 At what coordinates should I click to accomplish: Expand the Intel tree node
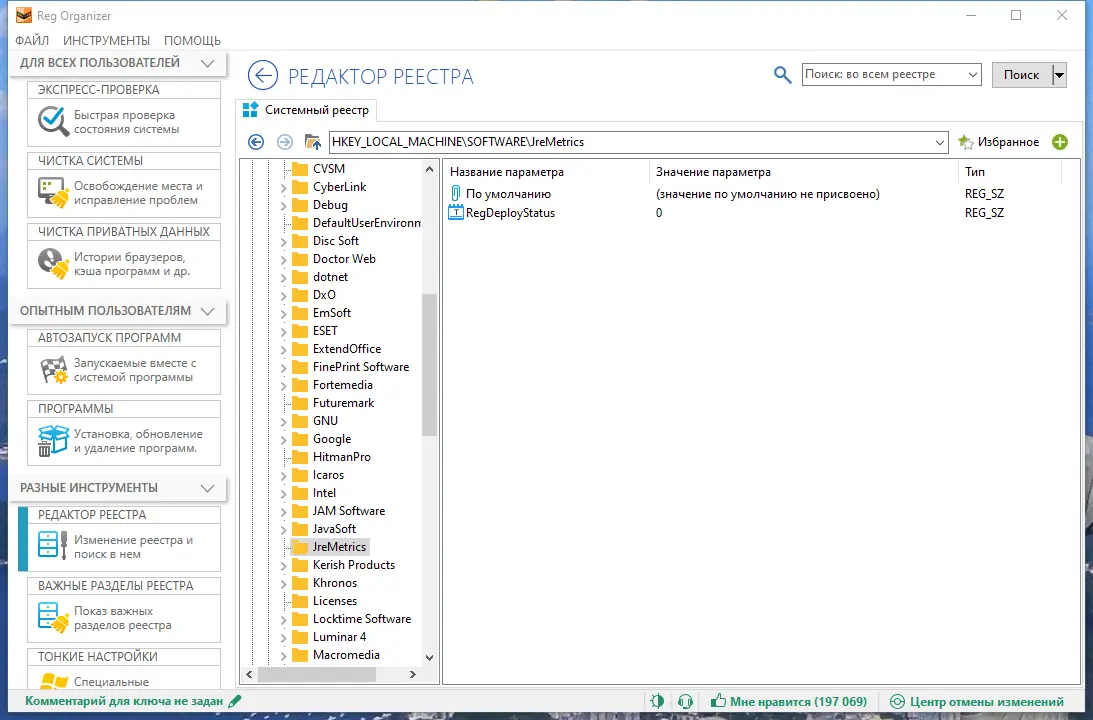tap(283, 493)
